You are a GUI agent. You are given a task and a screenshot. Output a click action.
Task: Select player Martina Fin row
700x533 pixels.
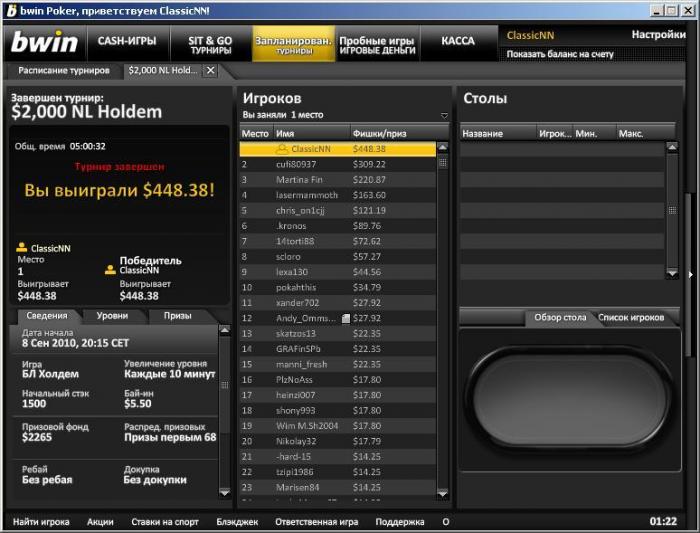[338, 180]
